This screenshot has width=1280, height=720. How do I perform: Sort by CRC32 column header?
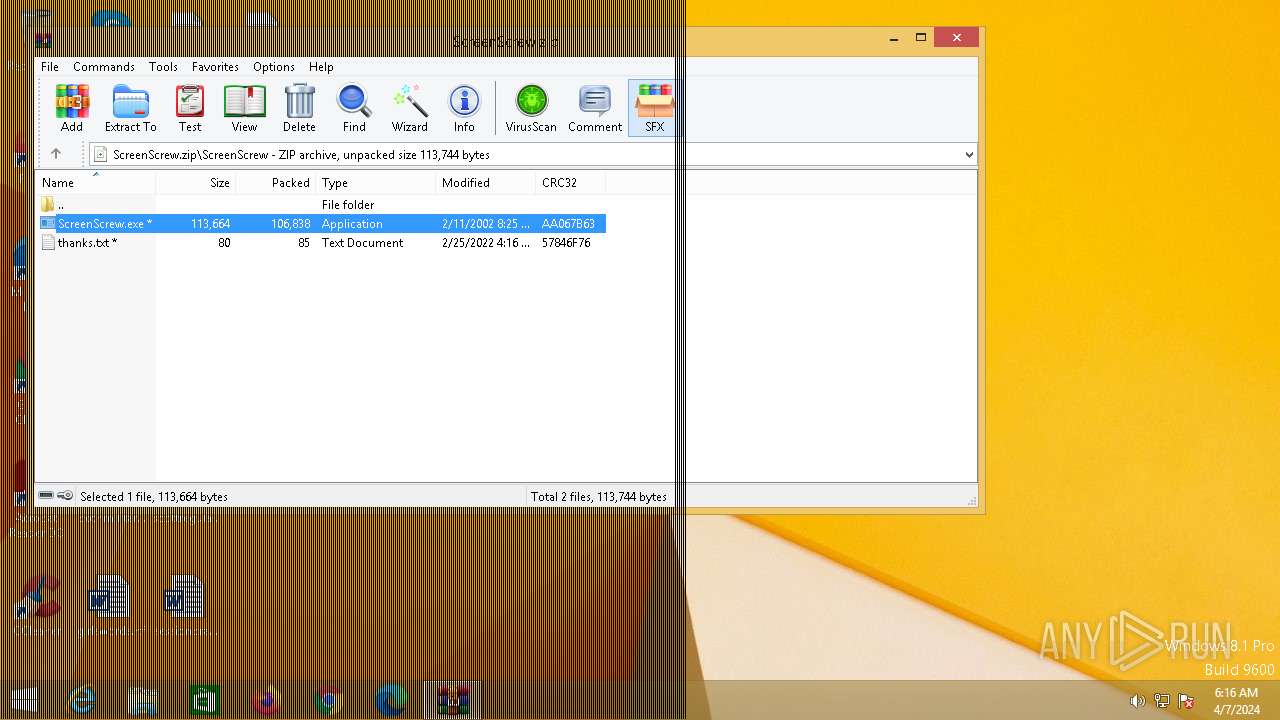571,183
